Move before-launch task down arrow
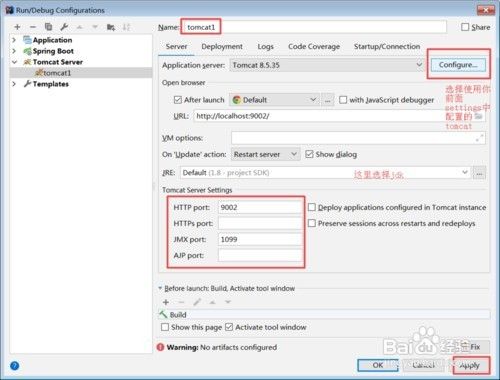 tap(228, 302)
